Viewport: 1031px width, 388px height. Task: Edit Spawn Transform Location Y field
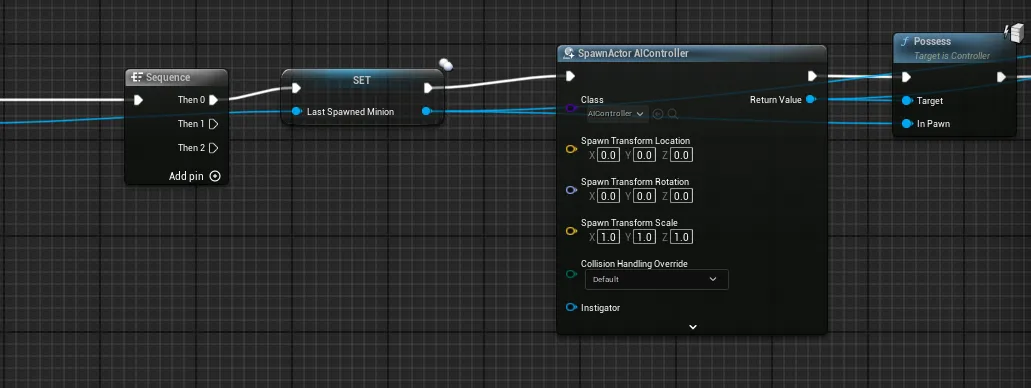645,155
